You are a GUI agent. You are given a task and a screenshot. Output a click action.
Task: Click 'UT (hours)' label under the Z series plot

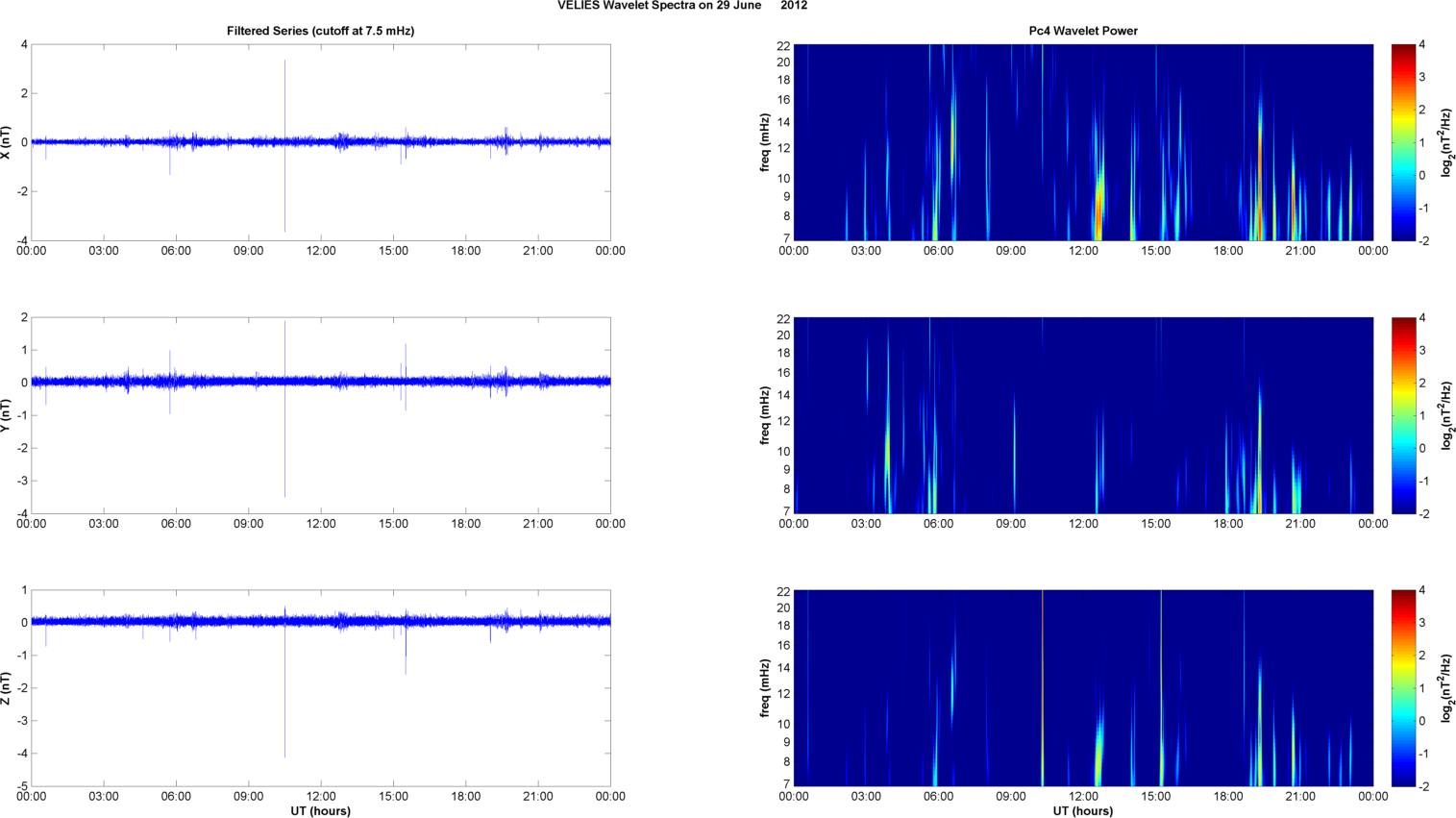[320, 811]
